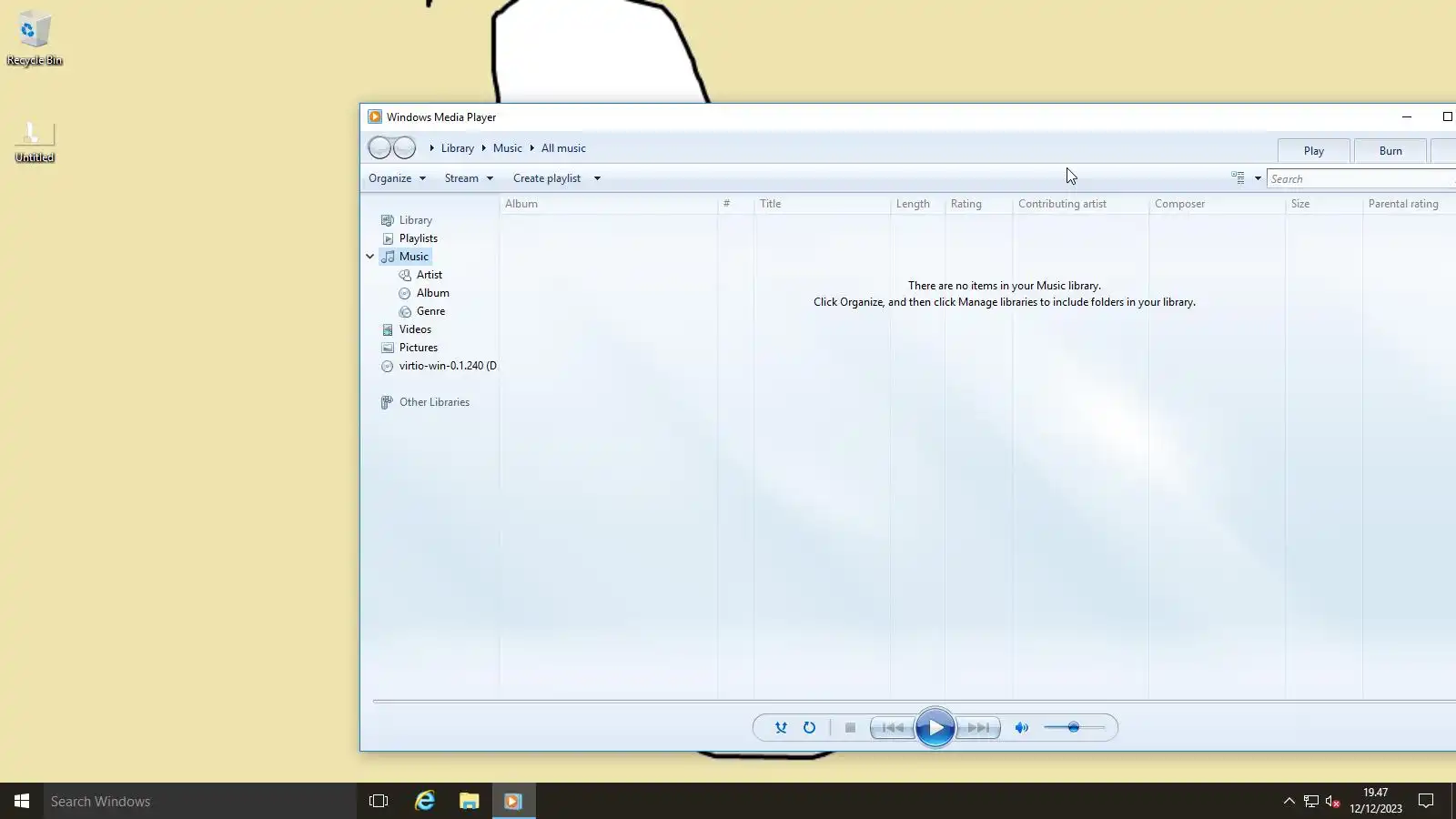Switch to the Play tab
The width and height of the screenshot is (1456, 819).
[x=1313, y=151]
